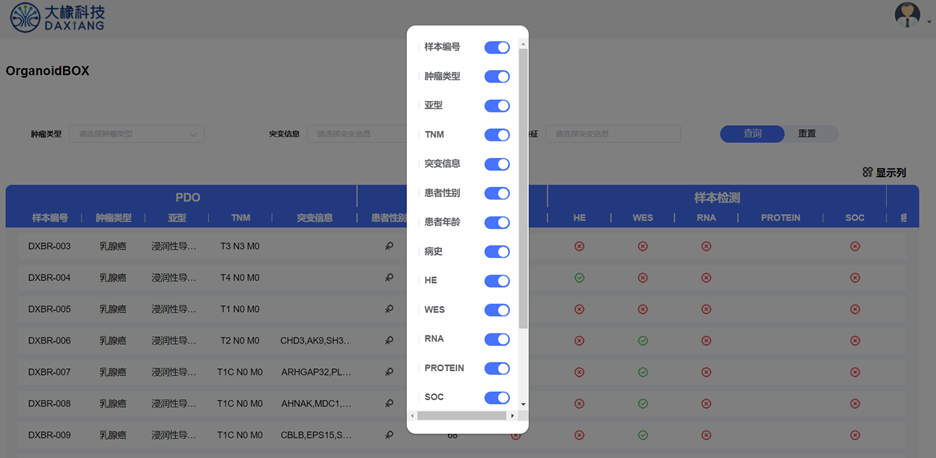Click SOC status icon for DXBR-003
Screen dimensions: 936x458
(855, 246)
